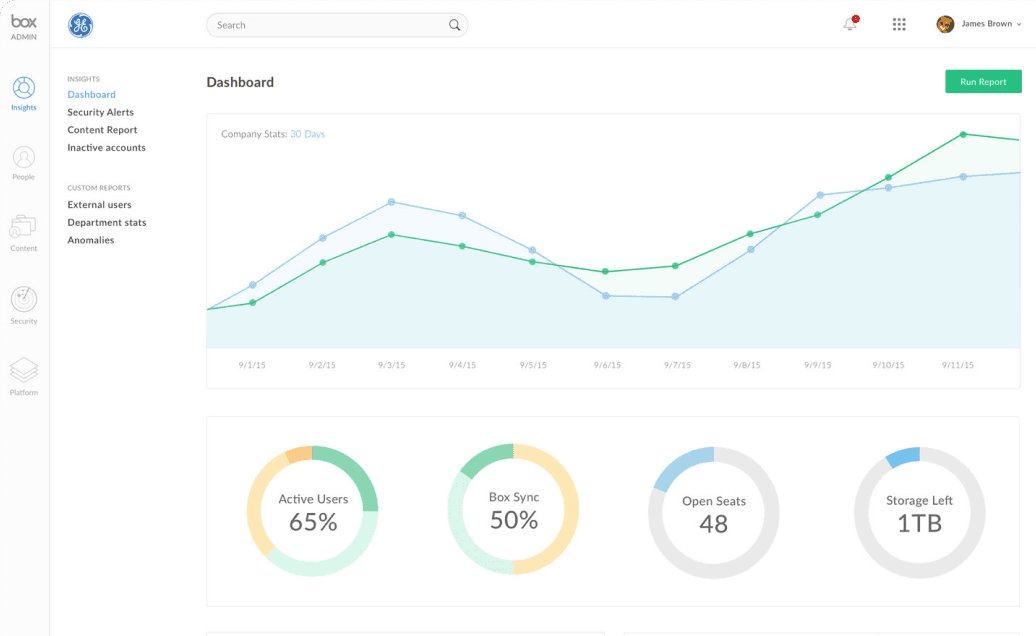1036x636 pixels.
Task: Select the blue data point above 9/3/15
Action: pos(392,202)
